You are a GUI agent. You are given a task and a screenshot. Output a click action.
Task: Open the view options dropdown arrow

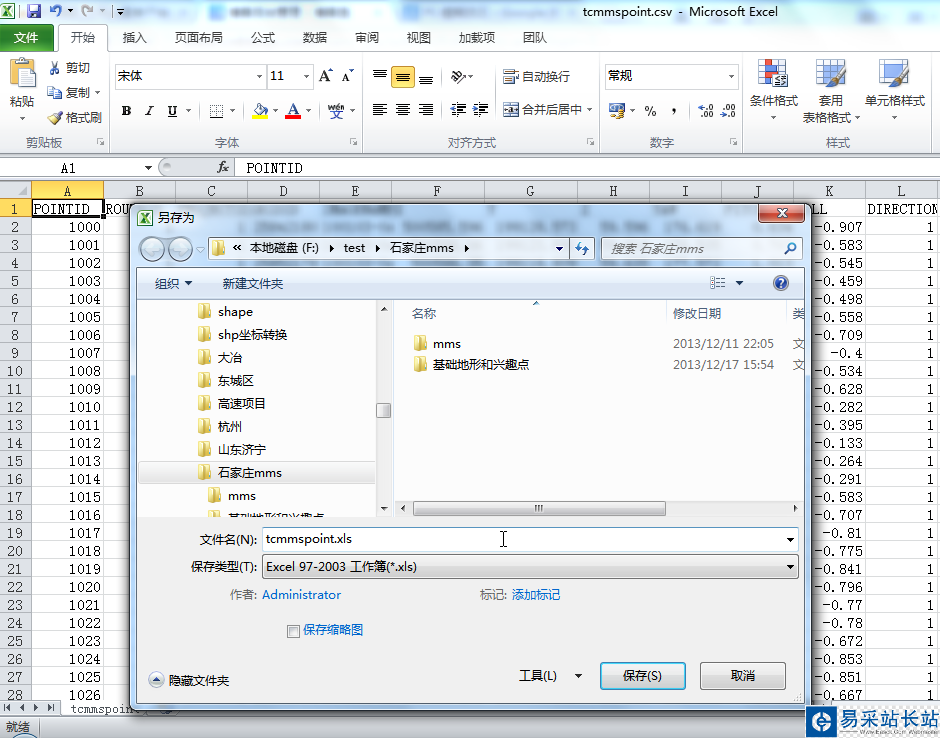point(739,283)
